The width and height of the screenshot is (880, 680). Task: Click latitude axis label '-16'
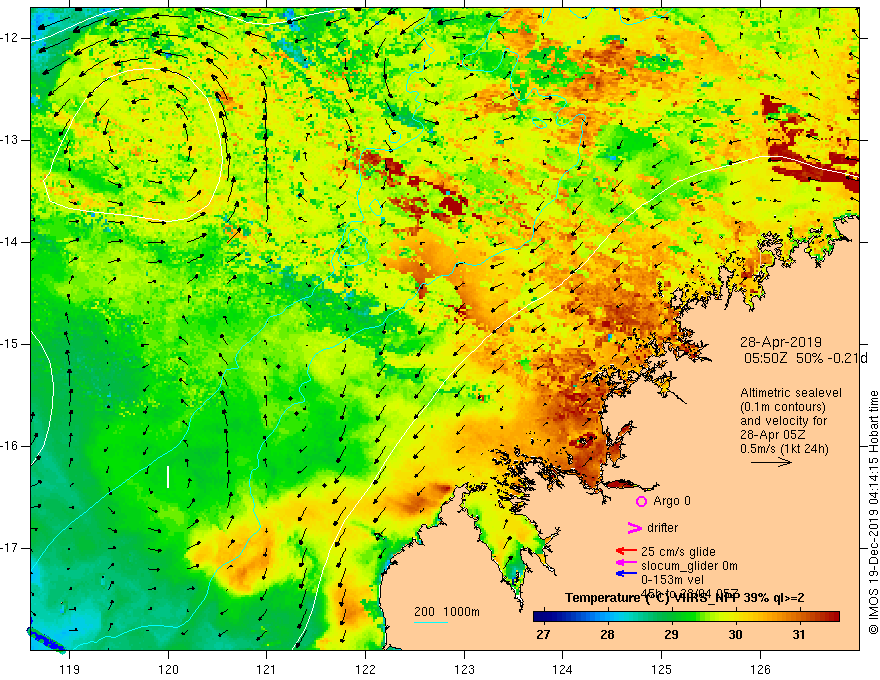tap(10, 446)
